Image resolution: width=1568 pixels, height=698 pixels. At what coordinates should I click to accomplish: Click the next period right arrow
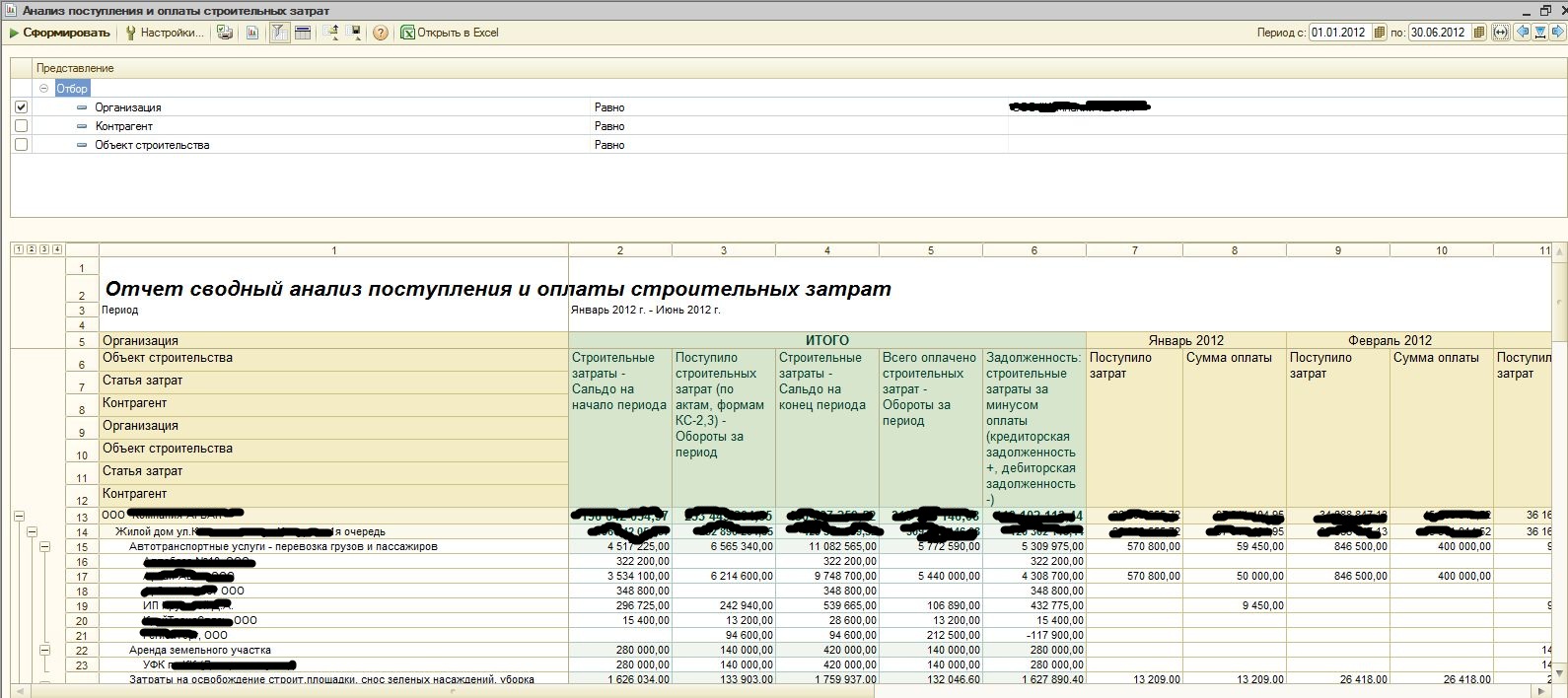tap(1558, 33)
